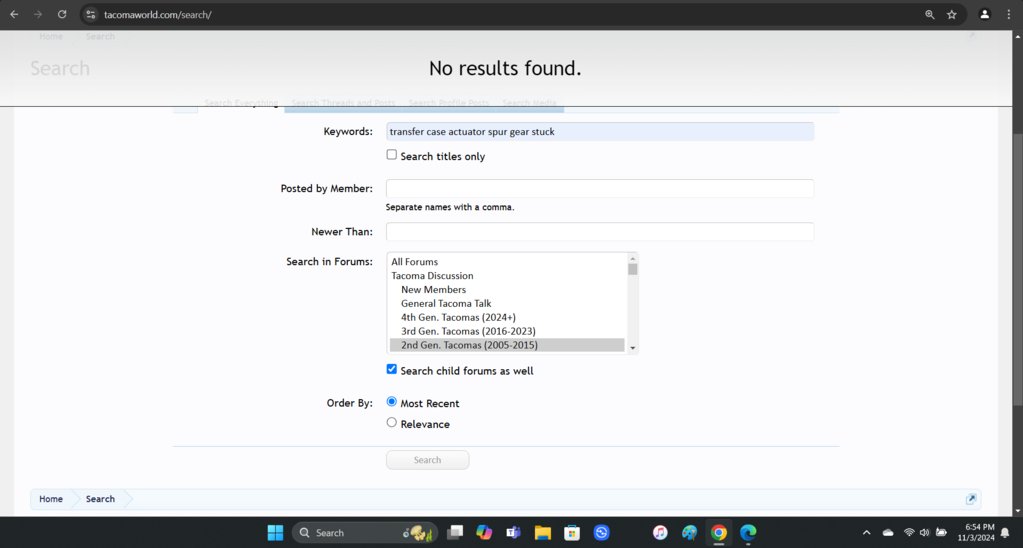Open Wi-Fi network tray icon
The height and width of the screenshot is (548, 1023).
pos(909,533)
